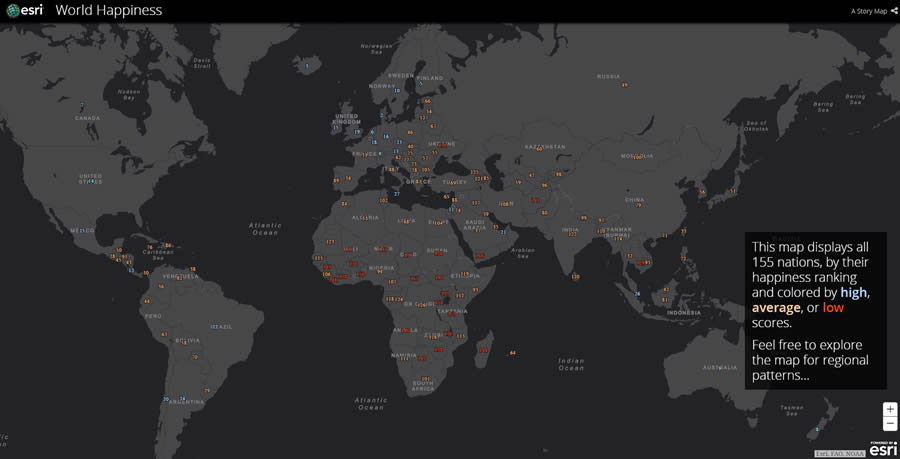Click the Australia country label
Viewport: 900px width, 459px height.
click(720, 367)
